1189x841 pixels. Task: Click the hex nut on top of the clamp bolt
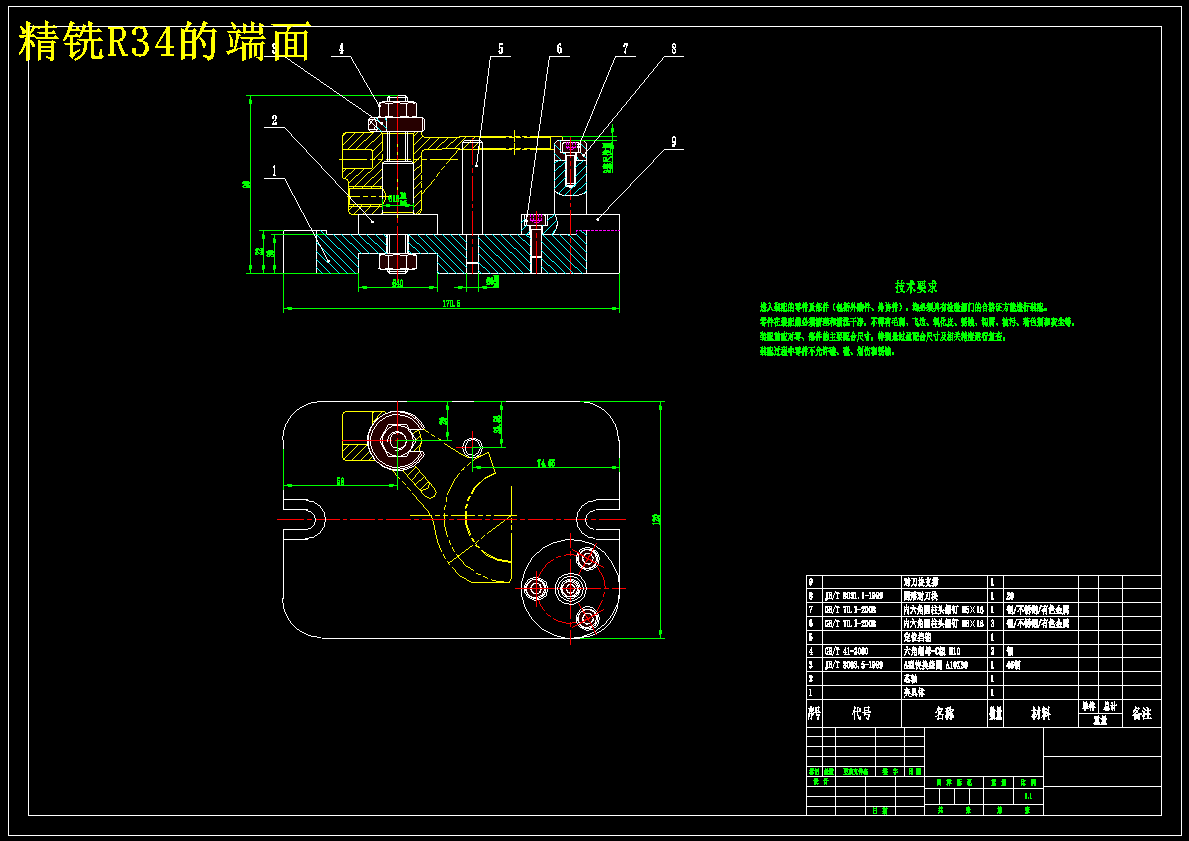tap(397, 109)
